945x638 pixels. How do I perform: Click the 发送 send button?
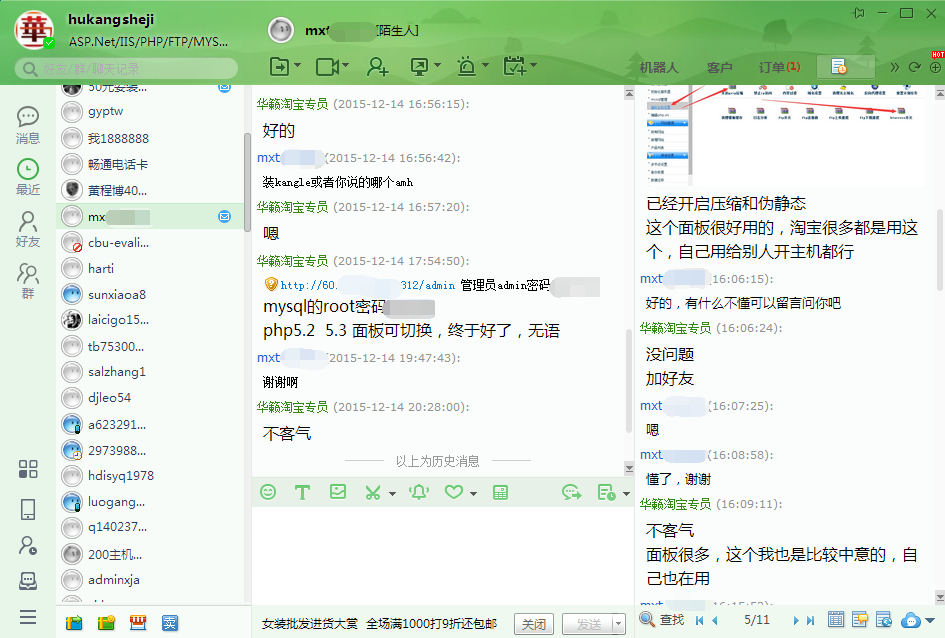point(588,624)
